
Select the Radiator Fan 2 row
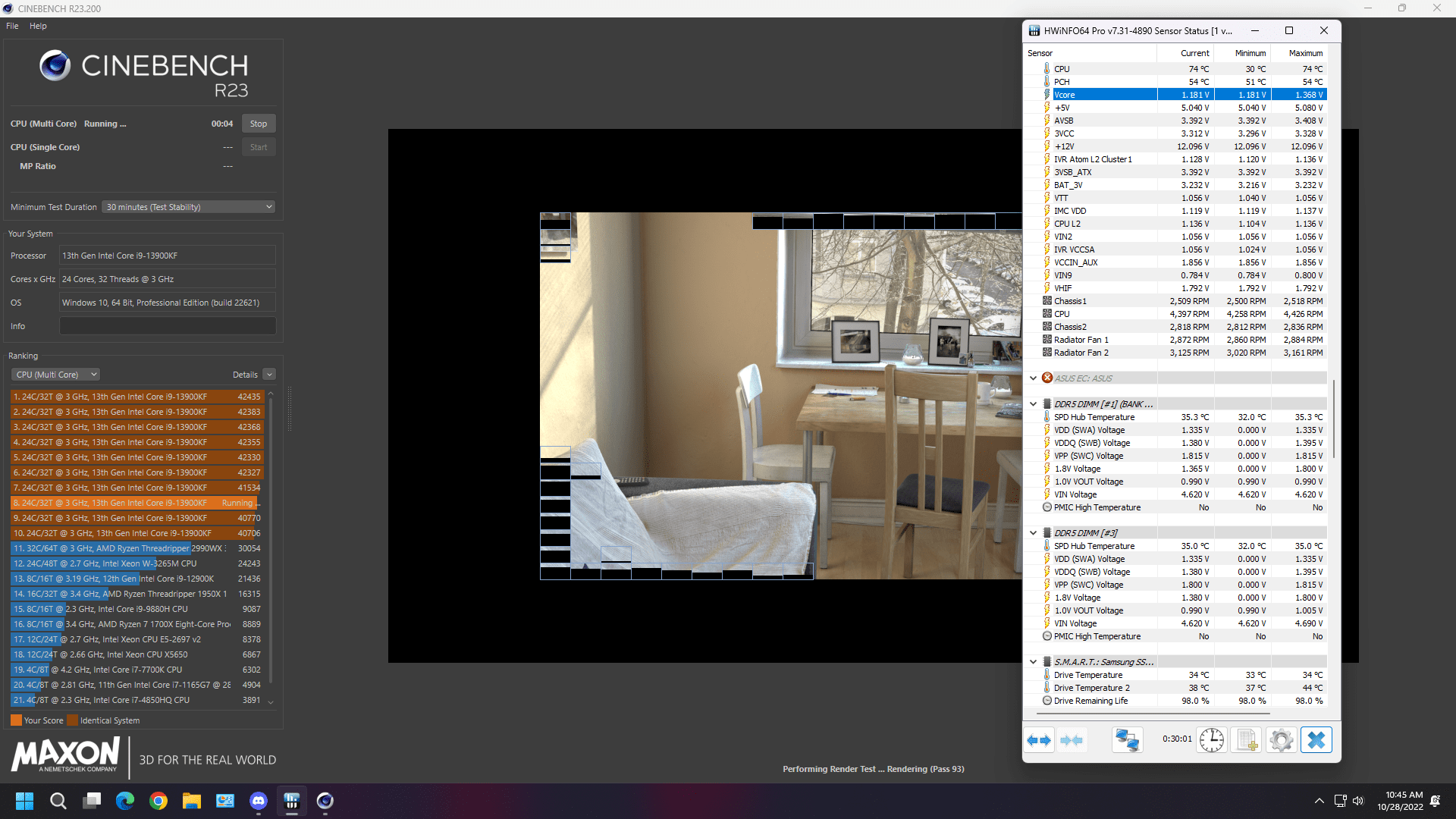pos(1175,353)
